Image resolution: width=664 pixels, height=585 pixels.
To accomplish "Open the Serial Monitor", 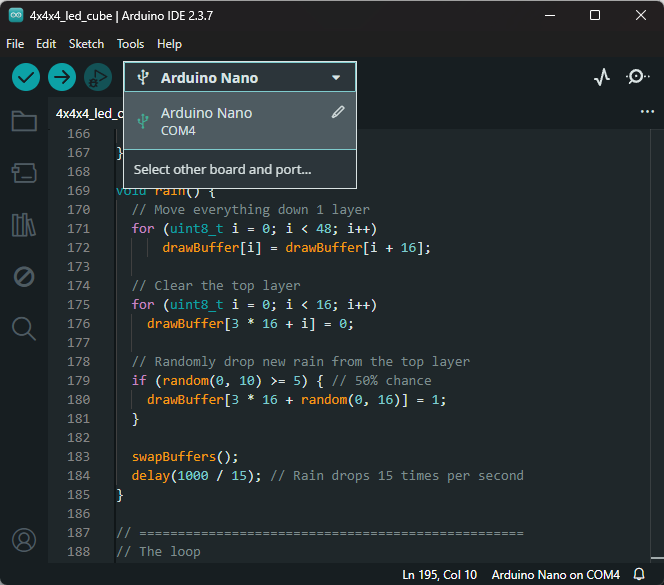I will (x=637, y=77).
